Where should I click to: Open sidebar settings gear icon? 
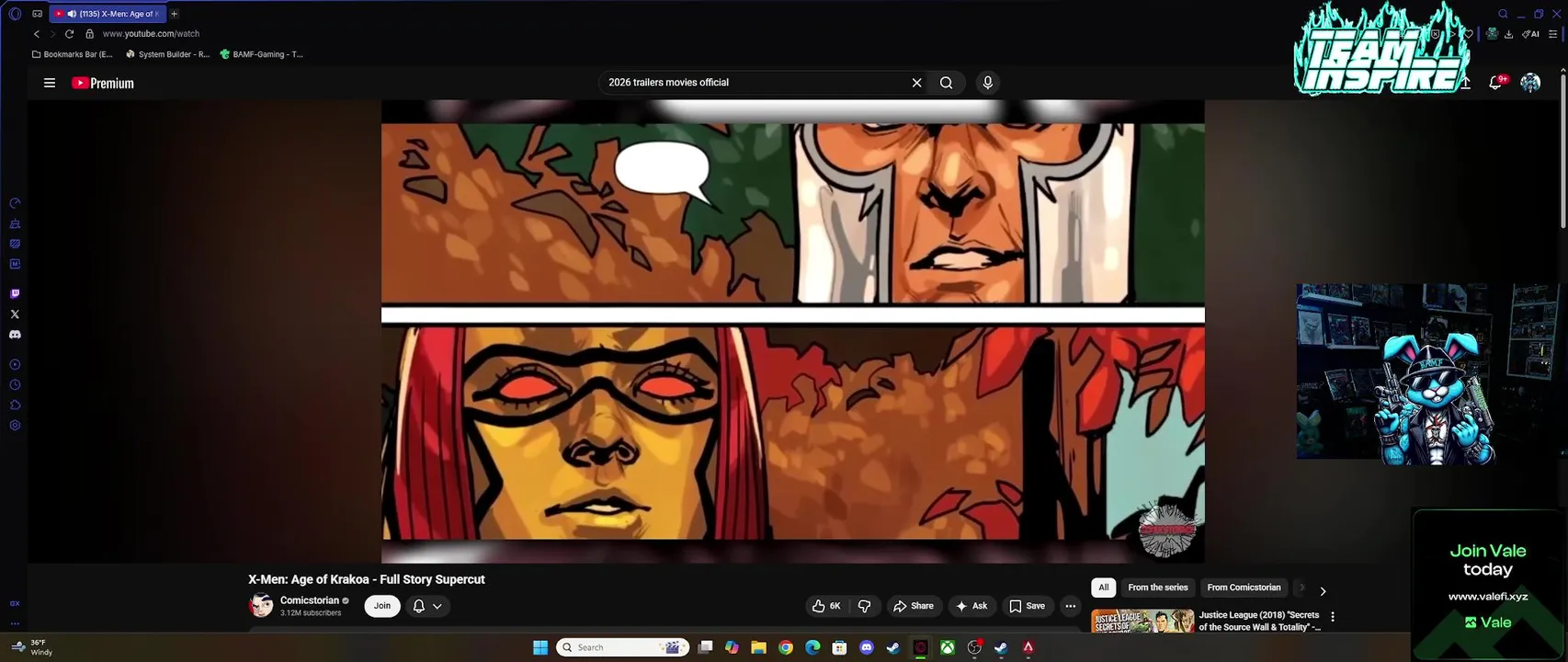[x=15, y=426]
